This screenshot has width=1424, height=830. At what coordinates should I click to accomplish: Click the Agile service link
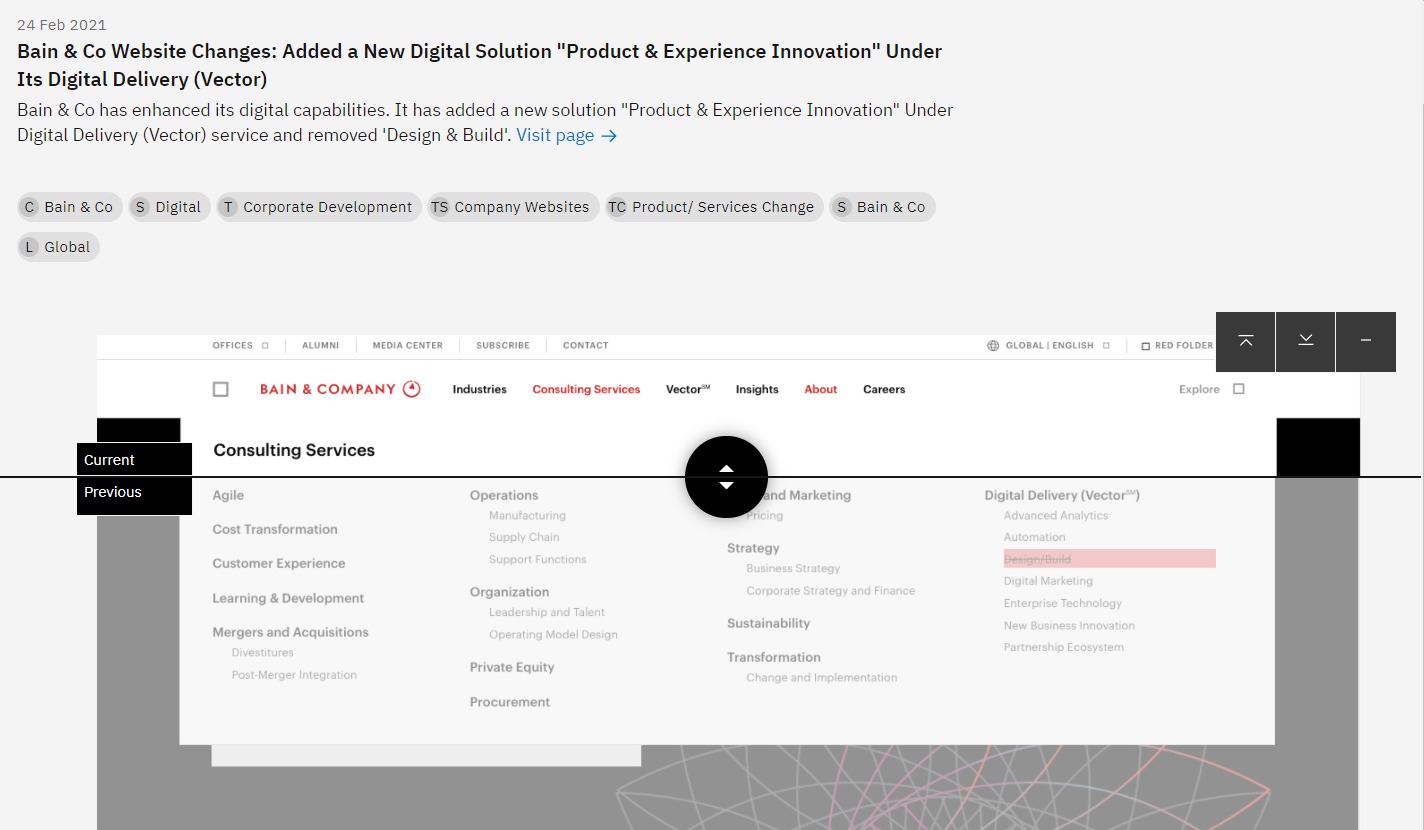tap(228, 495)
